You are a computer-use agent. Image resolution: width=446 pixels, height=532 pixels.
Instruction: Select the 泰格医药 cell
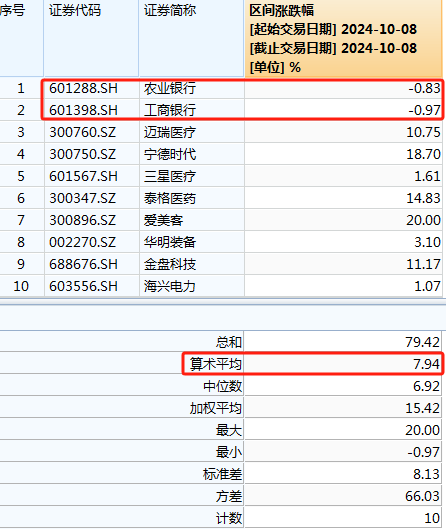[x=192, y=198]
